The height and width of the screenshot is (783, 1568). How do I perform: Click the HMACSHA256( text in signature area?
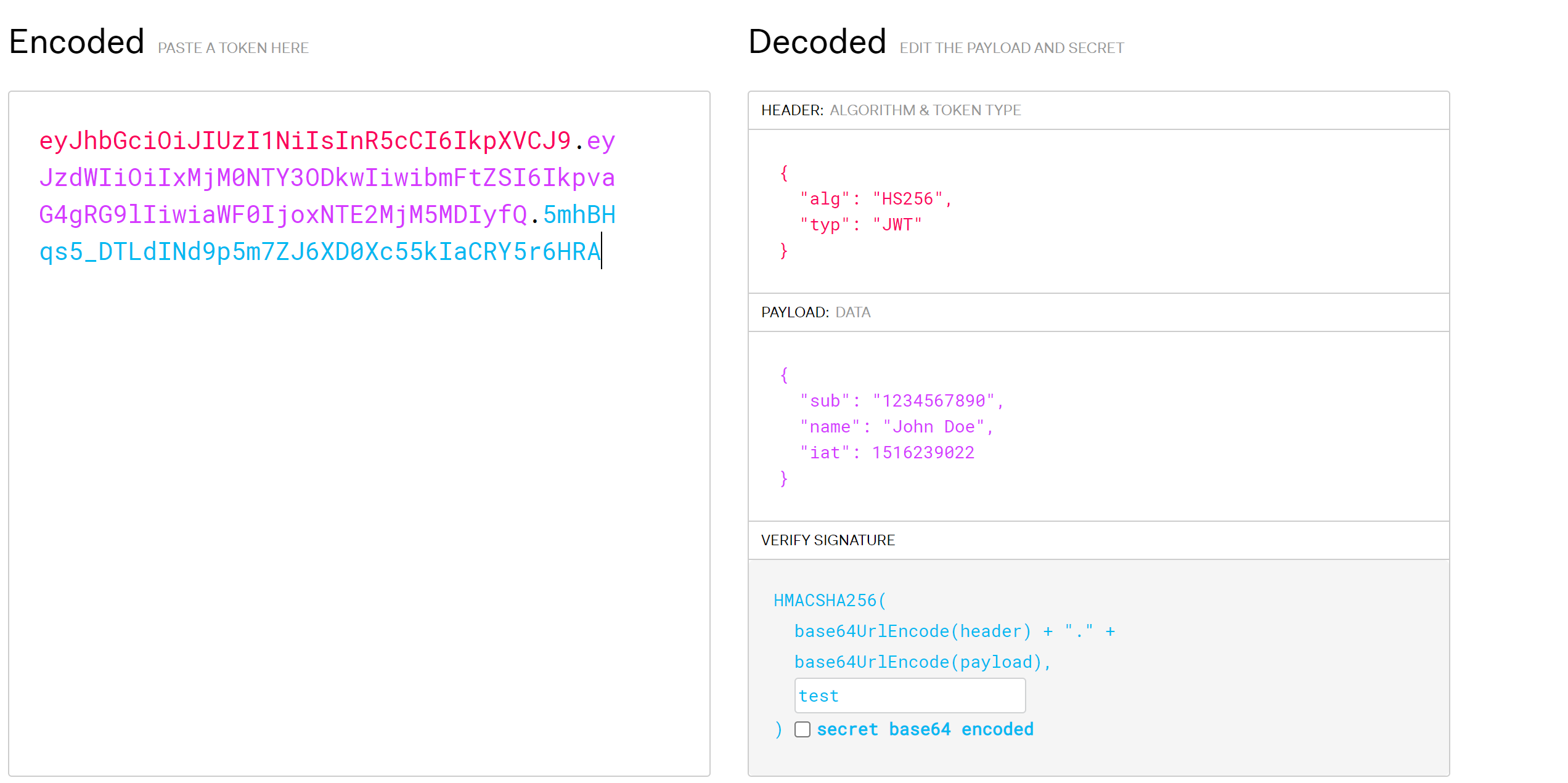pyautogui.click(x=830, y=601)
